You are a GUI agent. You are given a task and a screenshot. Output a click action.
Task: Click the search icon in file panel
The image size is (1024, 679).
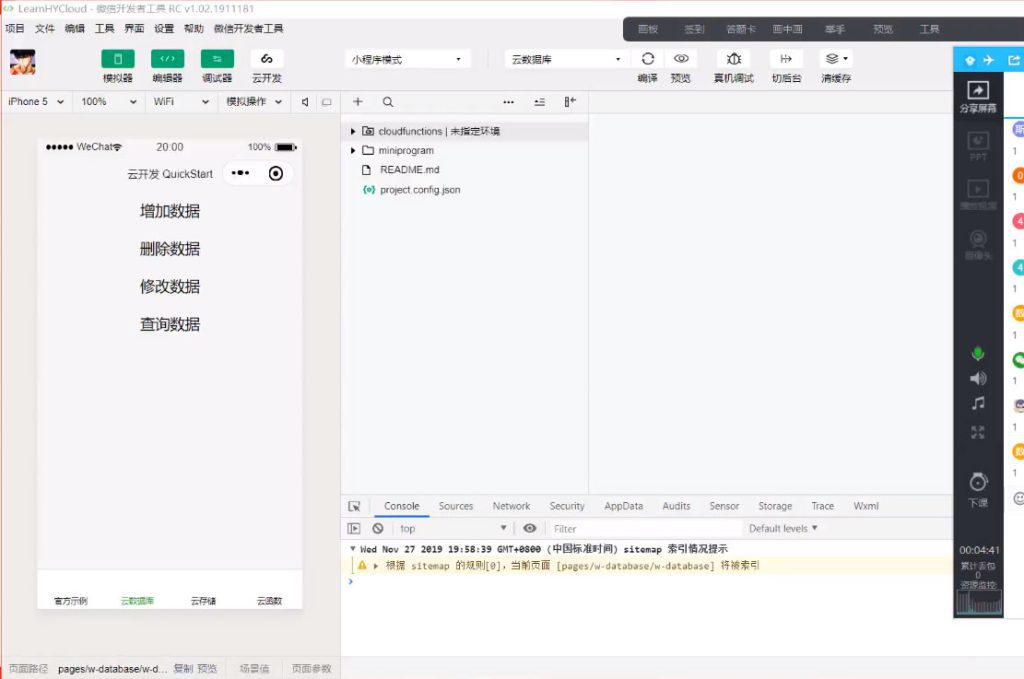pos(388,102)
